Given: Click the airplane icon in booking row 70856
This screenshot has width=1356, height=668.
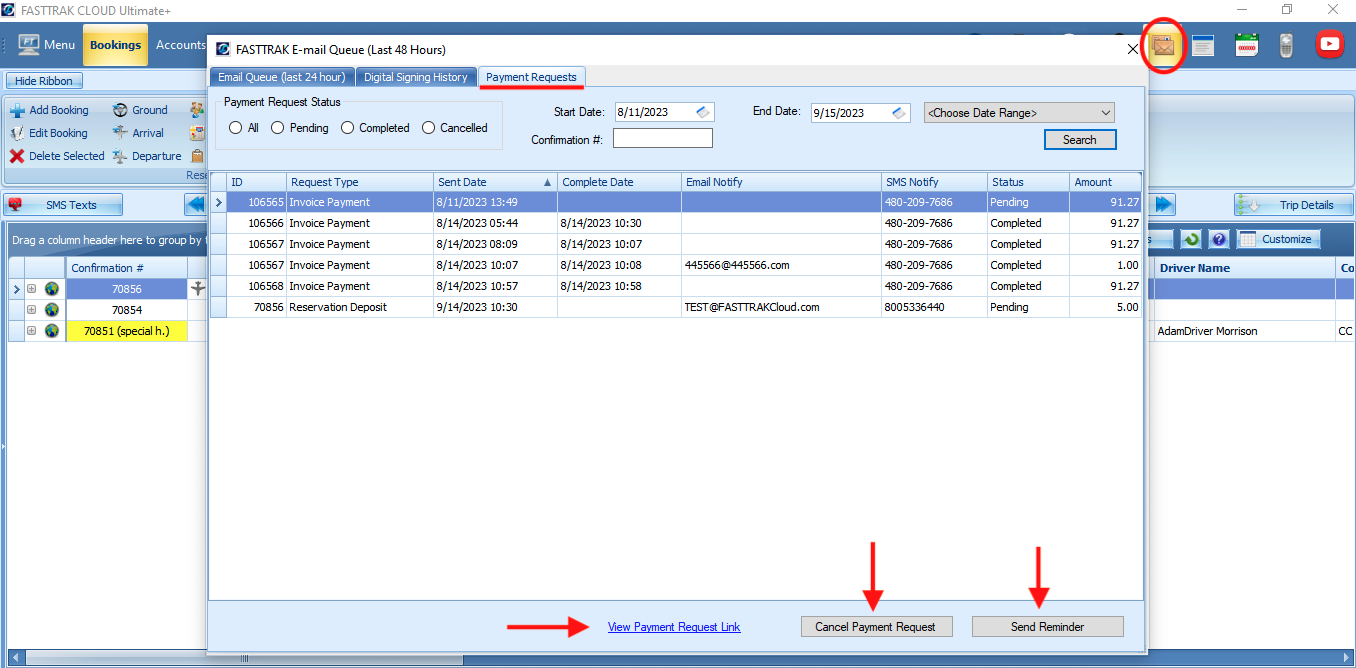Looking at the screenshot, I should tap(198, 289).
